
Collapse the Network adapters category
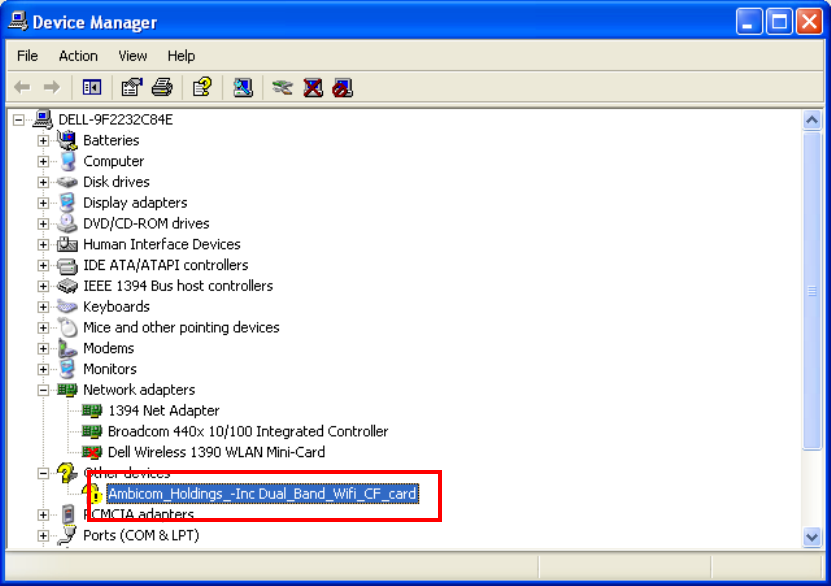43,390
